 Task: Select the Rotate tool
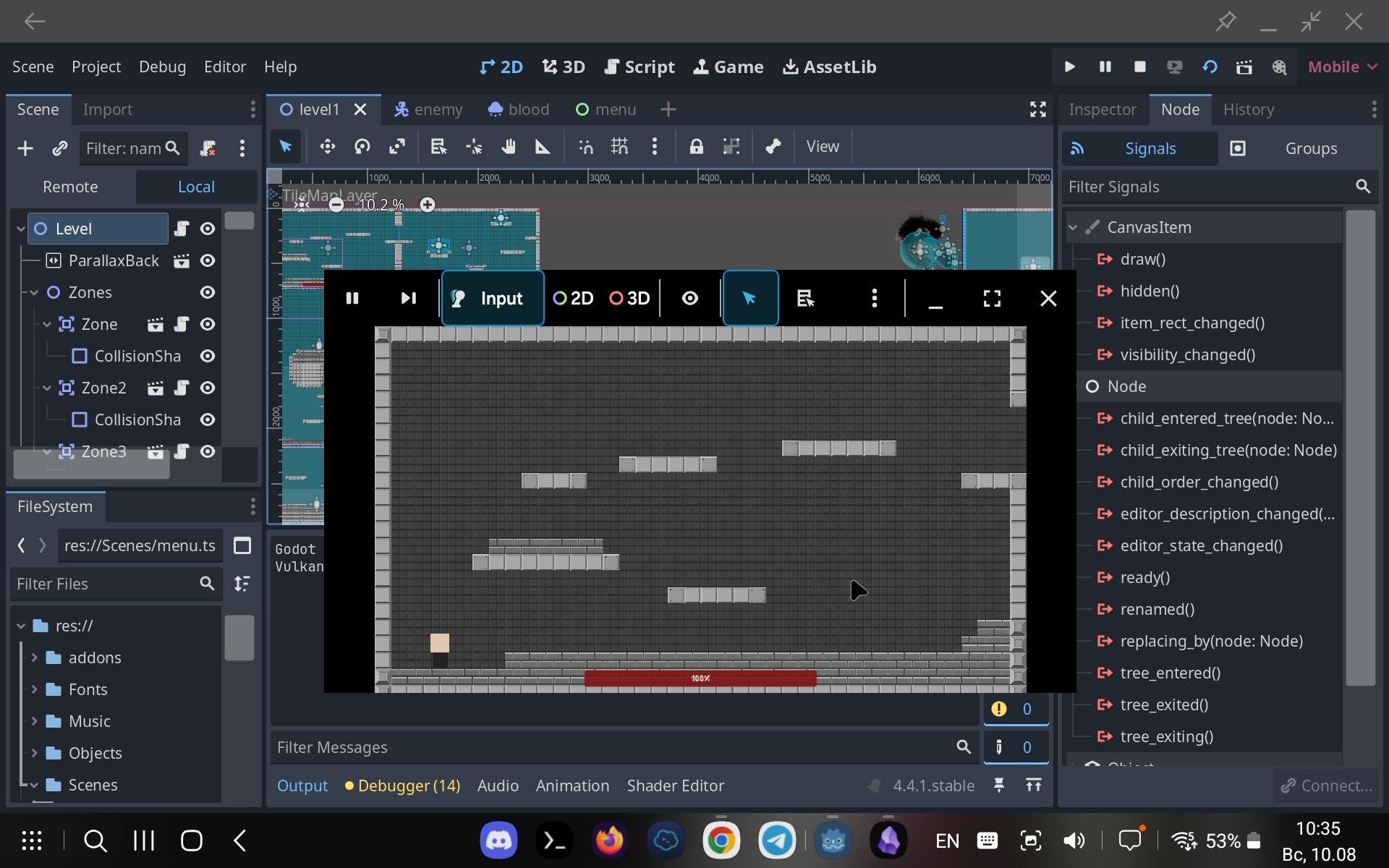(x=362, y=147)
